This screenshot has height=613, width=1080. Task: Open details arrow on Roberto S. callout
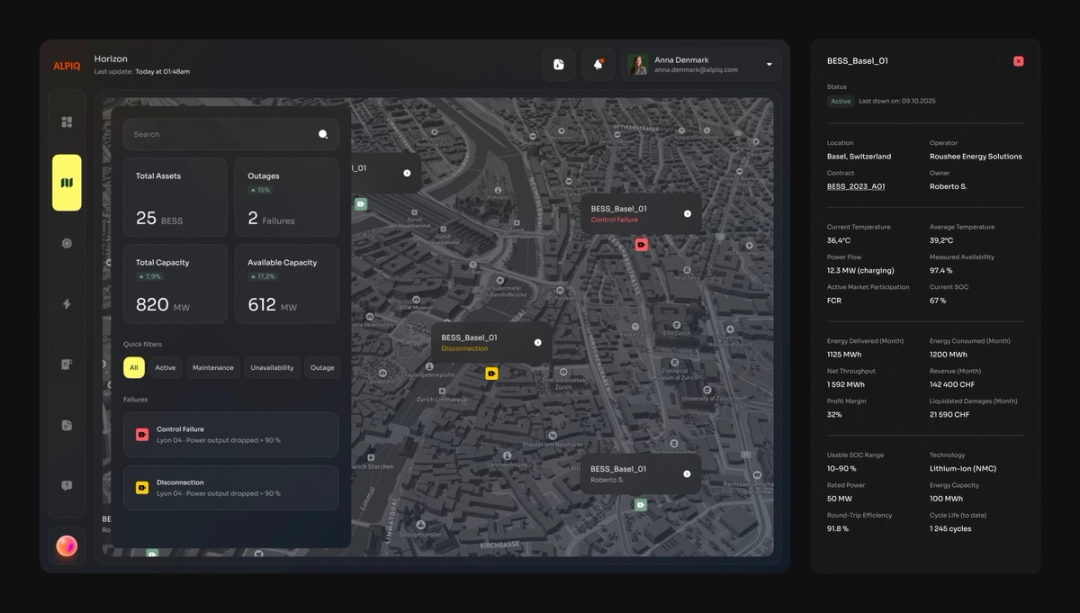tap(687, 474)
